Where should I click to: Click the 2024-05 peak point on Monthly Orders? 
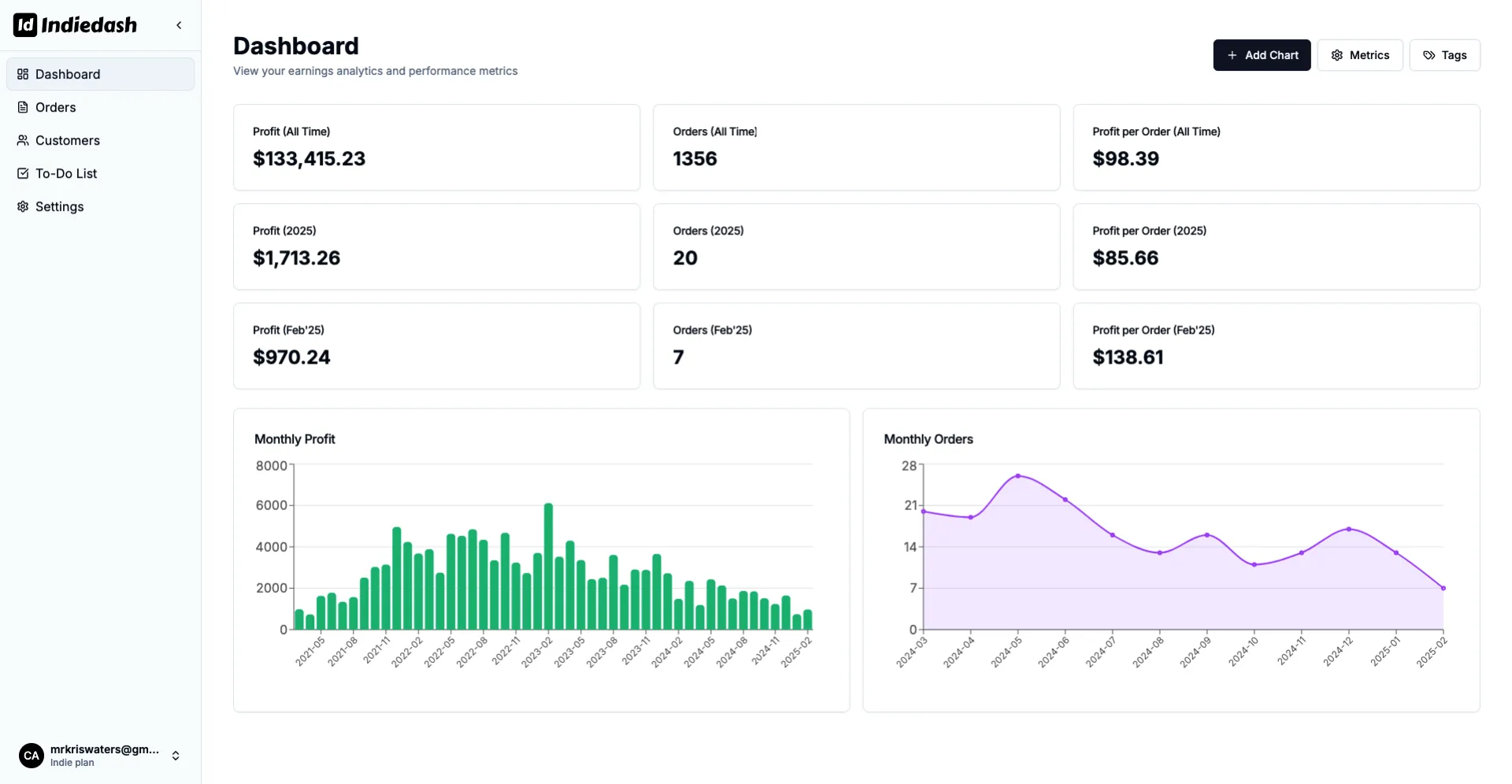coord(1017,476)
